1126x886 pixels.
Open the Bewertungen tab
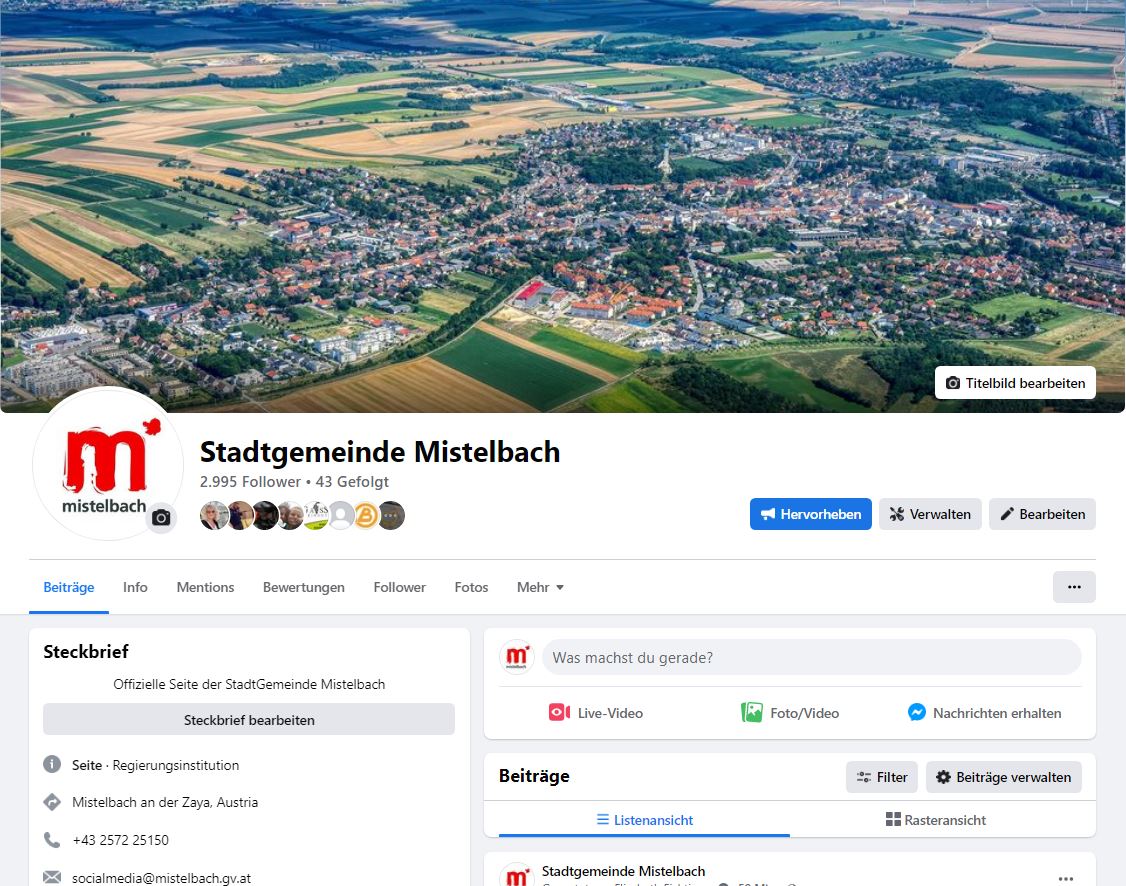pyautogui.click(x=304, y=587)
